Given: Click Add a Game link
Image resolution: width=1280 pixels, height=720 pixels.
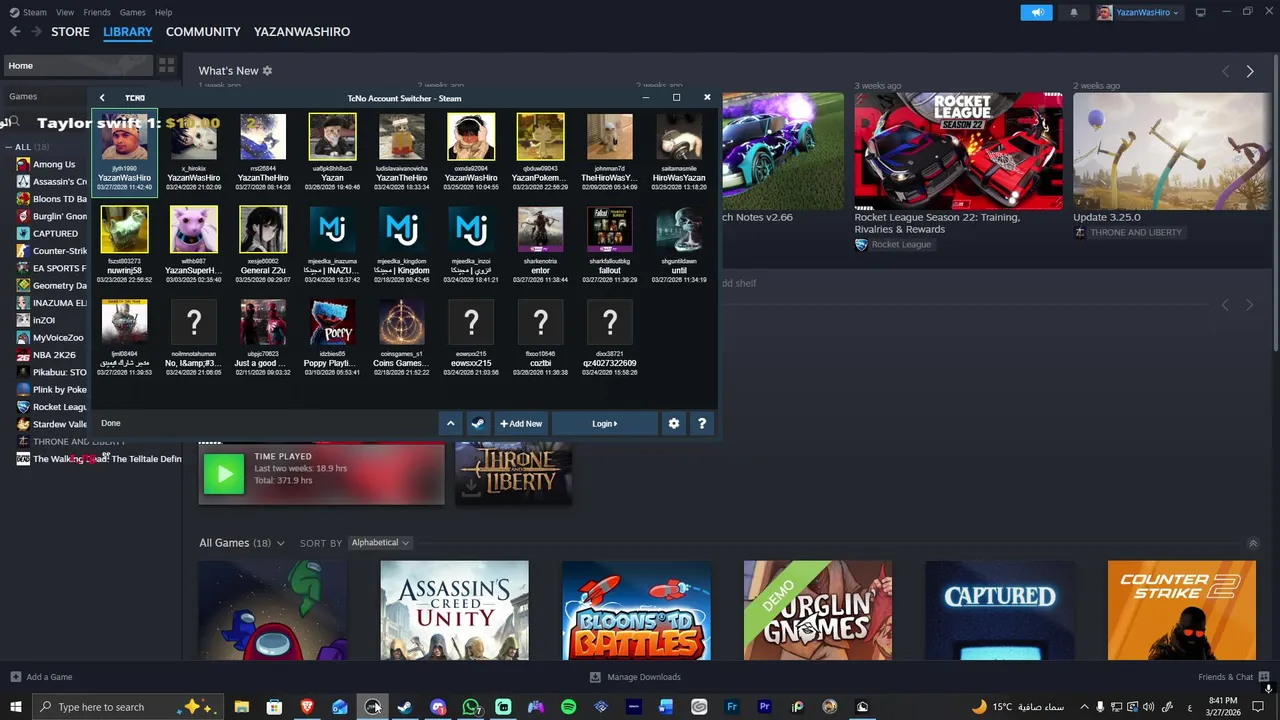Looking at the screenshot, I should pyautogui.click(x=42, y=677).
